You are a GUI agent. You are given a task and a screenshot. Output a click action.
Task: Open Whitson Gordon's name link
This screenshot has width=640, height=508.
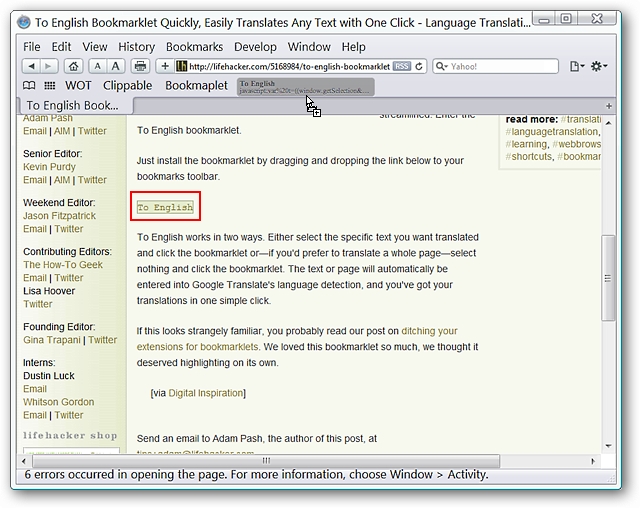pos(58,402)
